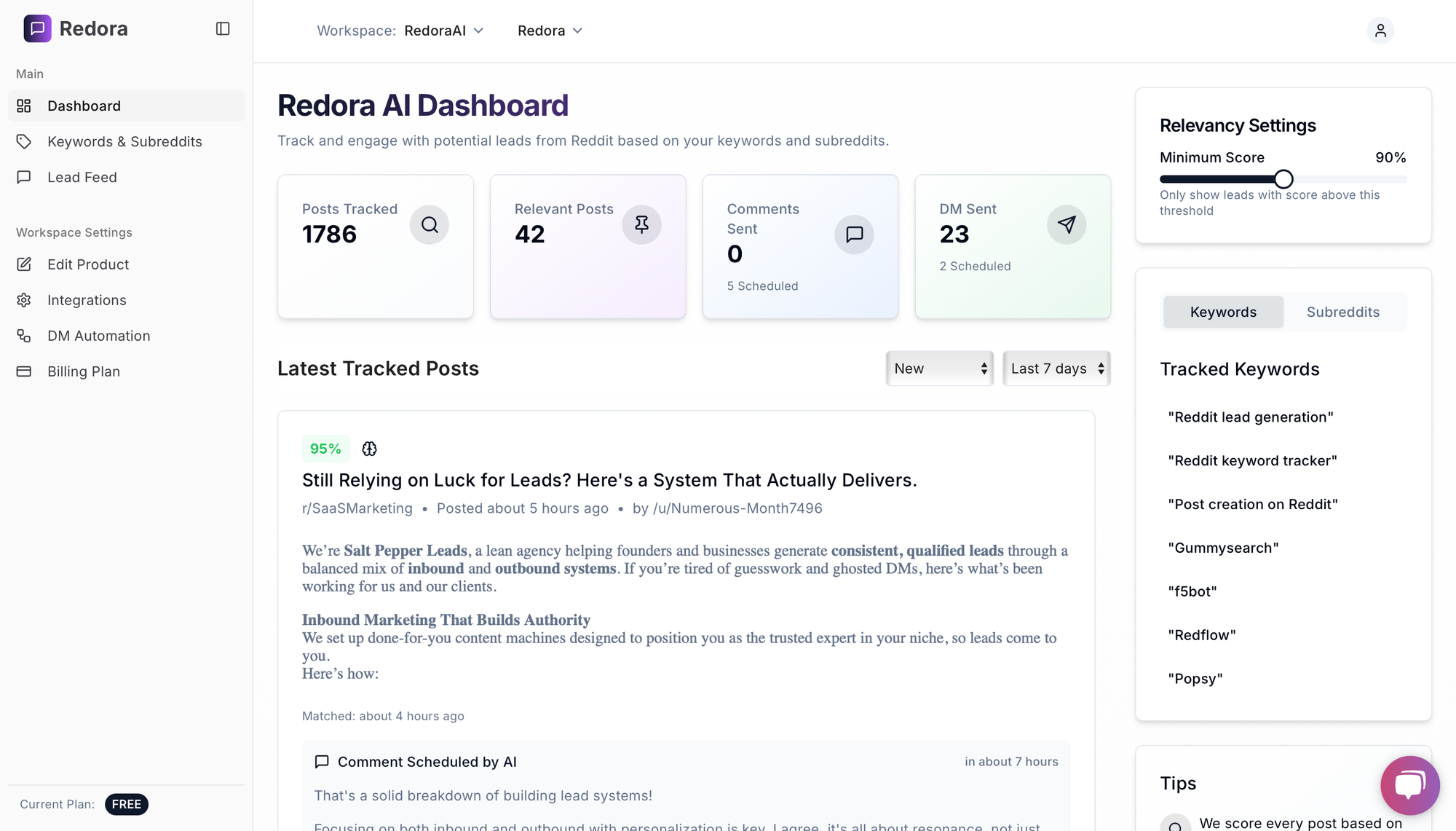Click the Minimum Score slider handle
Viewport: 1456px width, 831px height.
coord(1283,179)
